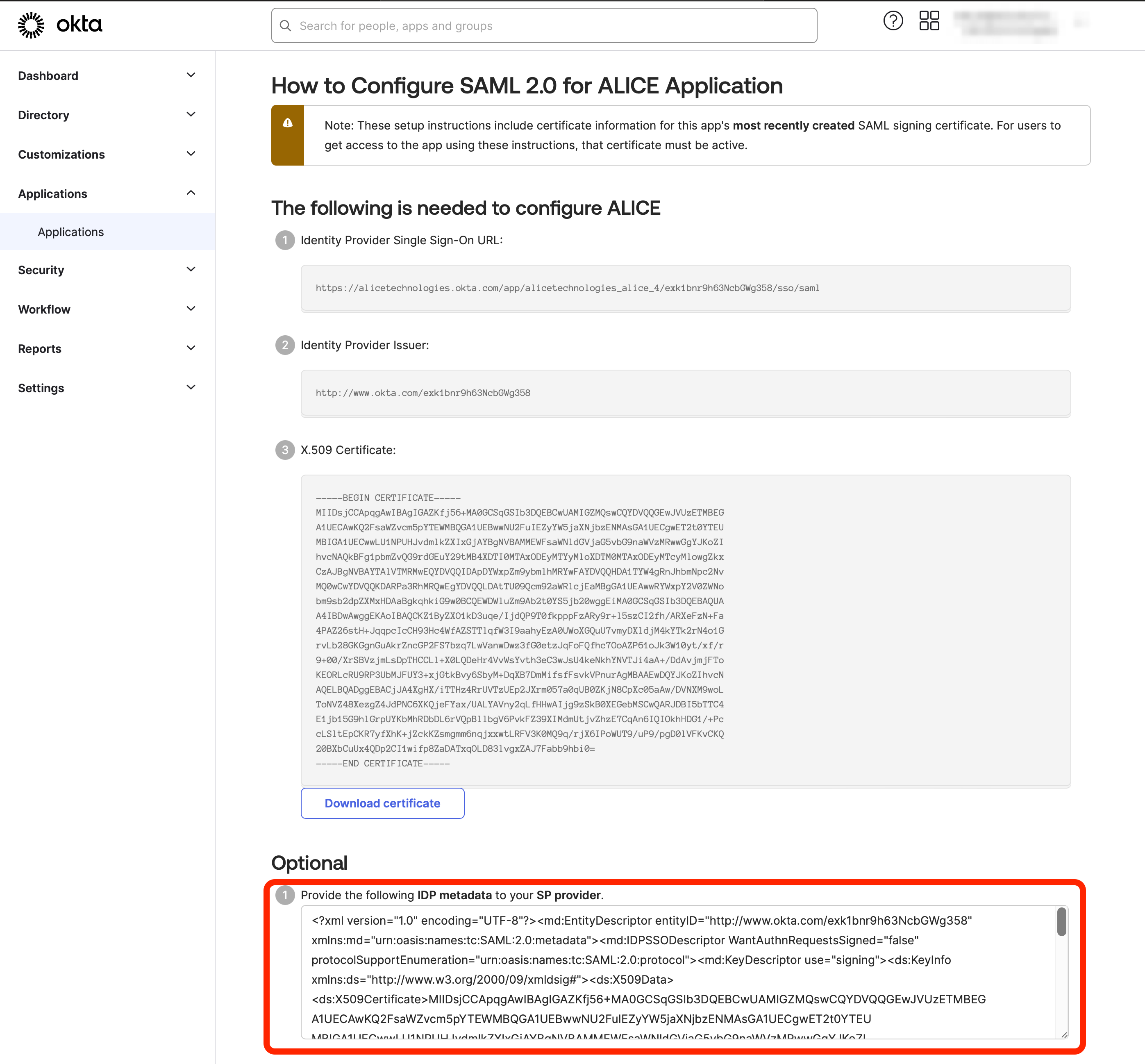Click the Single Sign-On URL field
This screenshot has height=1064, width=1145.
[685, 288]
